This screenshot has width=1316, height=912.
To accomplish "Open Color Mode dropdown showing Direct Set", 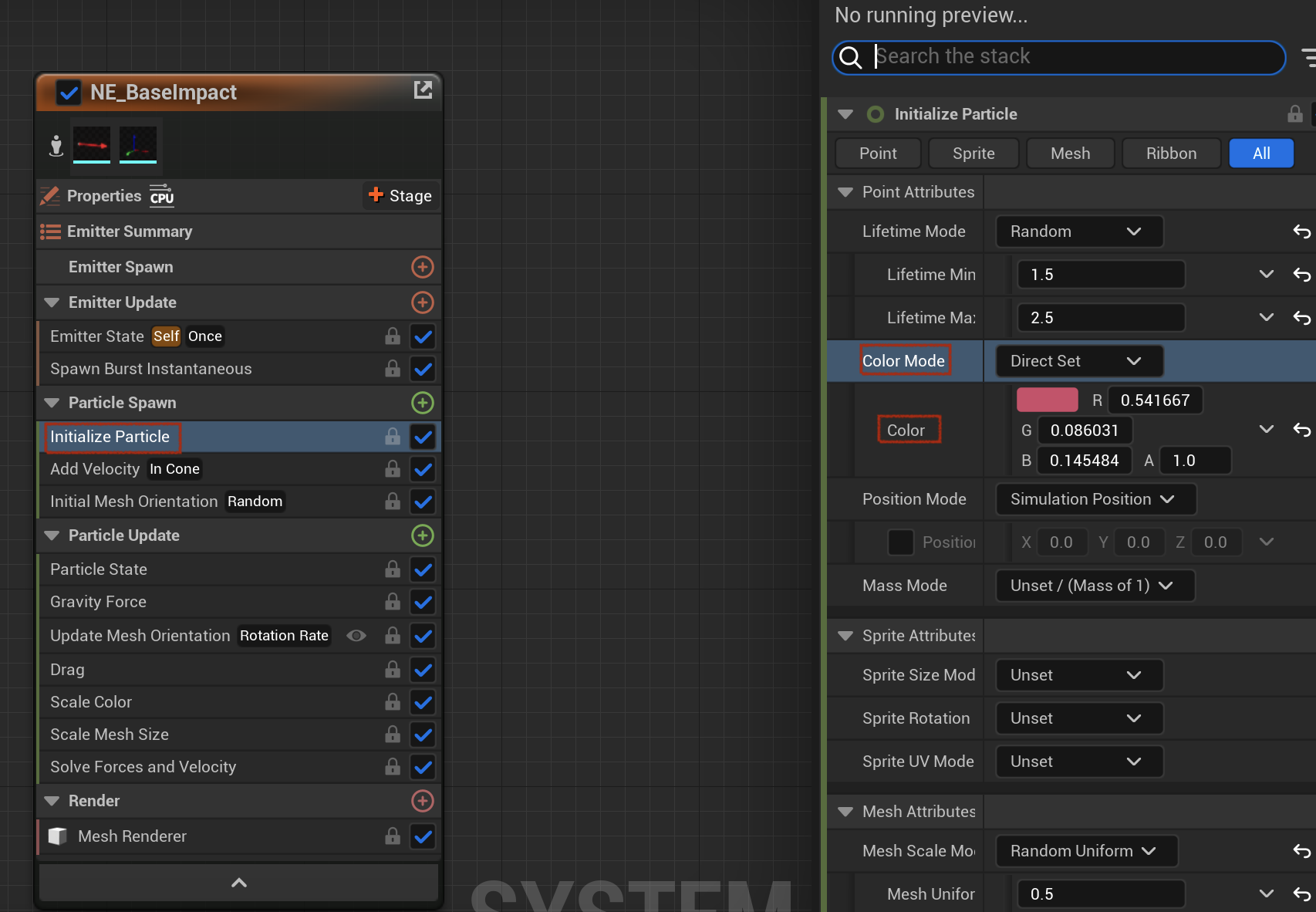I will tap(1079, 361).
